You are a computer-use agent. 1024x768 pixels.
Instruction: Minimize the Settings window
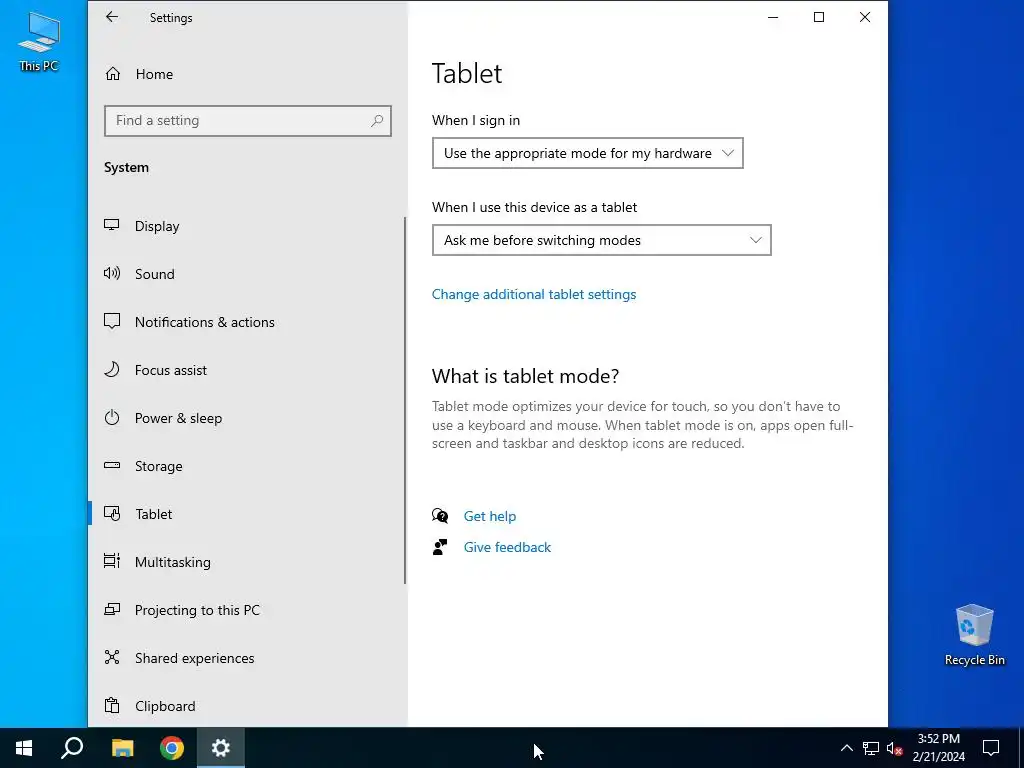tap(773, 17)
